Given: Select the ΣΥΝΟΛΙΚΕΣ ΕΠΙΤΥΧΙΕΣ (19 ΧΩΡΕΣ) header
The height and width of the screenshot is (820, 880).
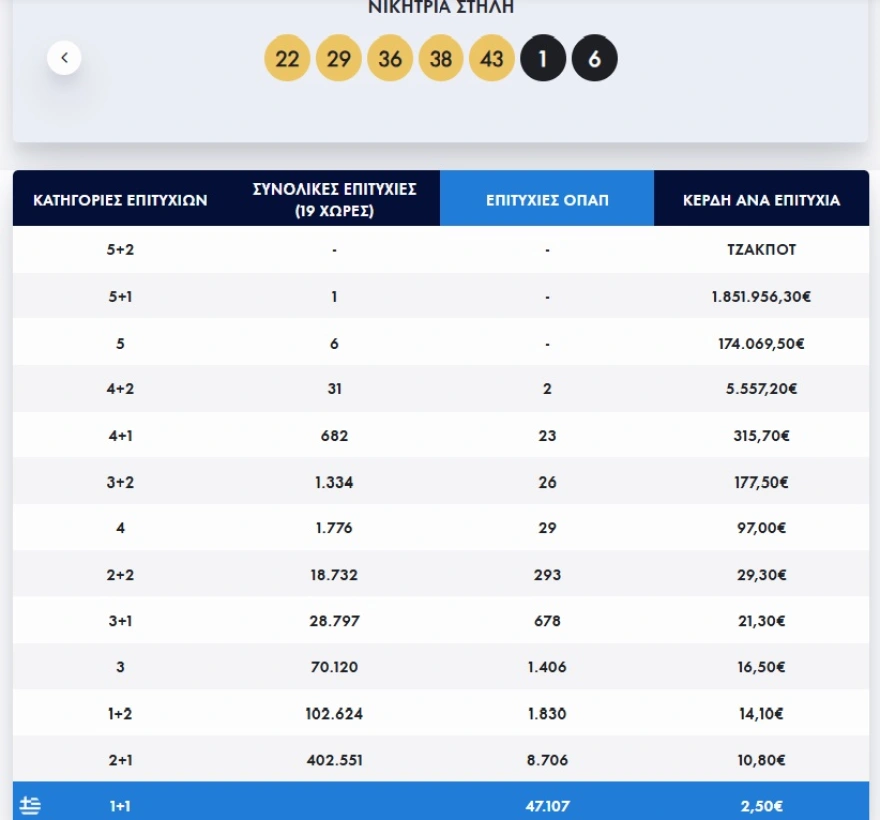Looking at the screenshot, I should (334, 199).
